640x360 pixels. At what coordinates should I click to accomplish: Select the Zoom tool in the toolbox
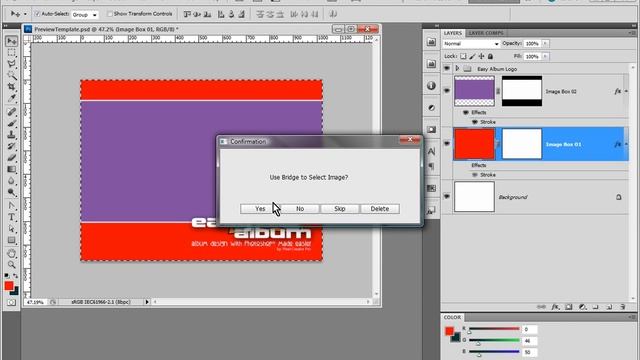pyautogui.click(x=11, y=265)
